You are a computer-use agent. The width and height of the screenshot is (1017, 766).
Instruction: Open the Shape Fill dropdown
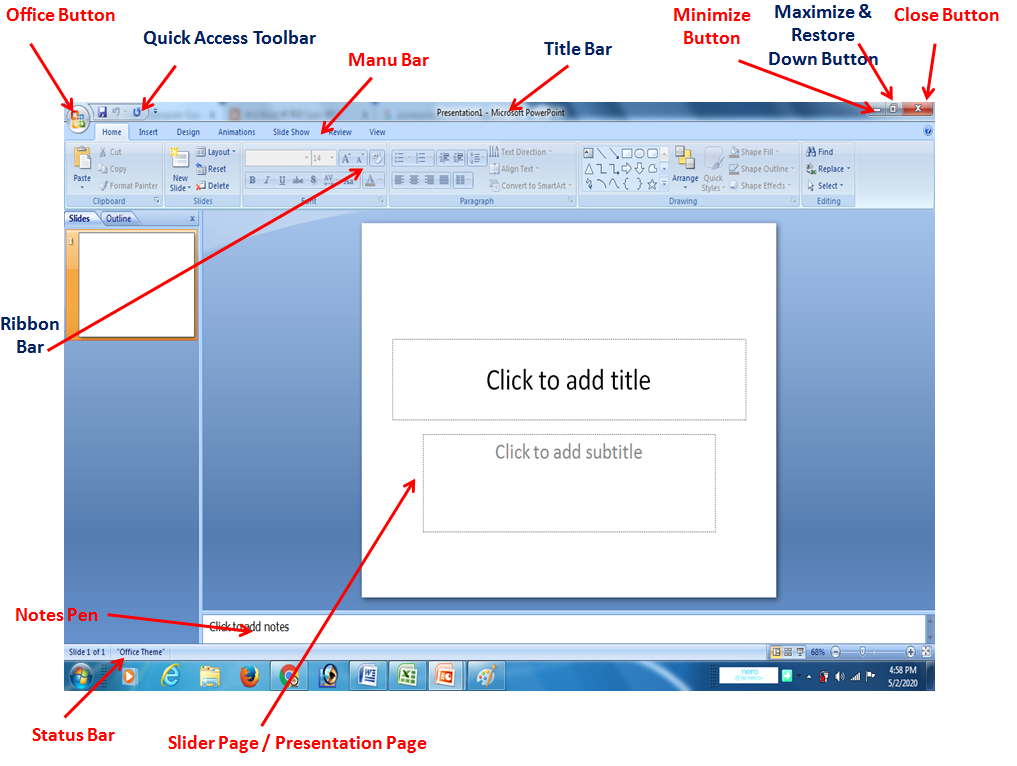coord(754,152)
